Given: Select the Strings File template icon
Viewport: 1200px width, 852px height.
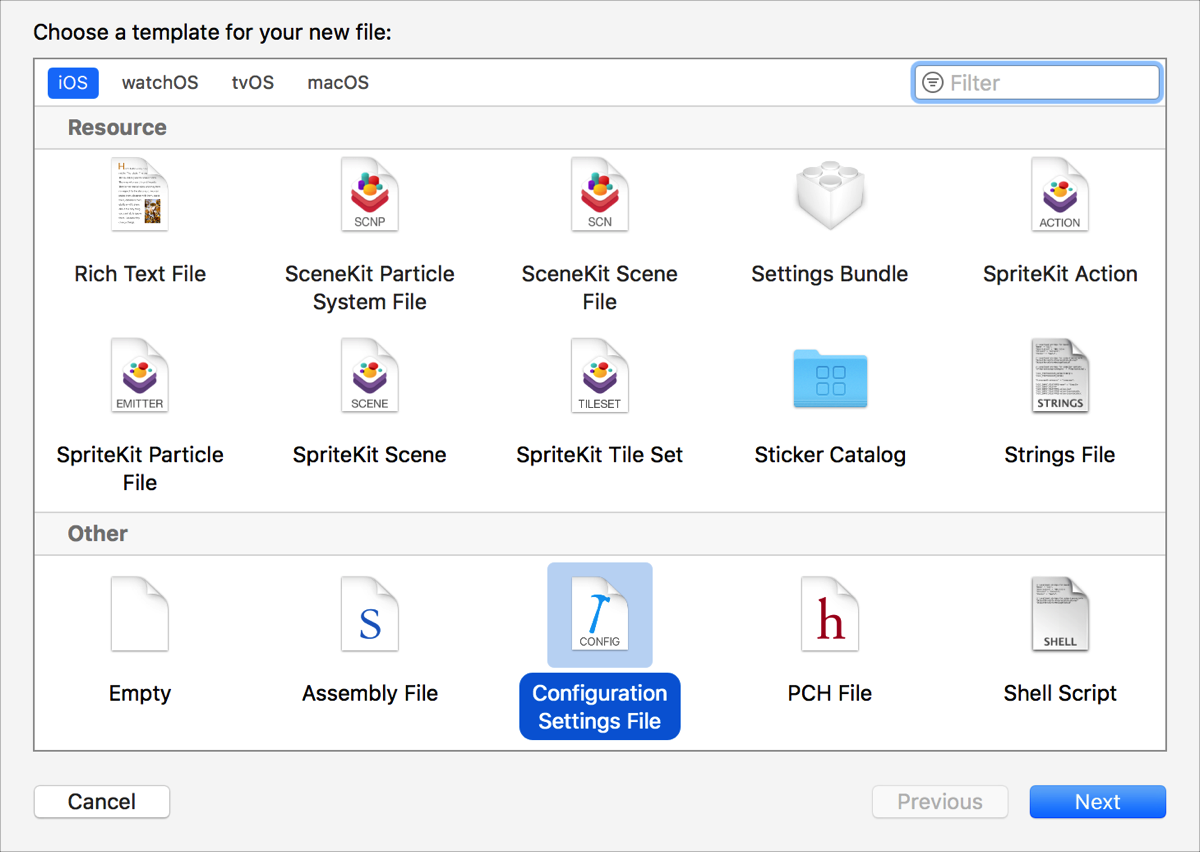Looking at the screenshot, I should tap(1060, 375).
